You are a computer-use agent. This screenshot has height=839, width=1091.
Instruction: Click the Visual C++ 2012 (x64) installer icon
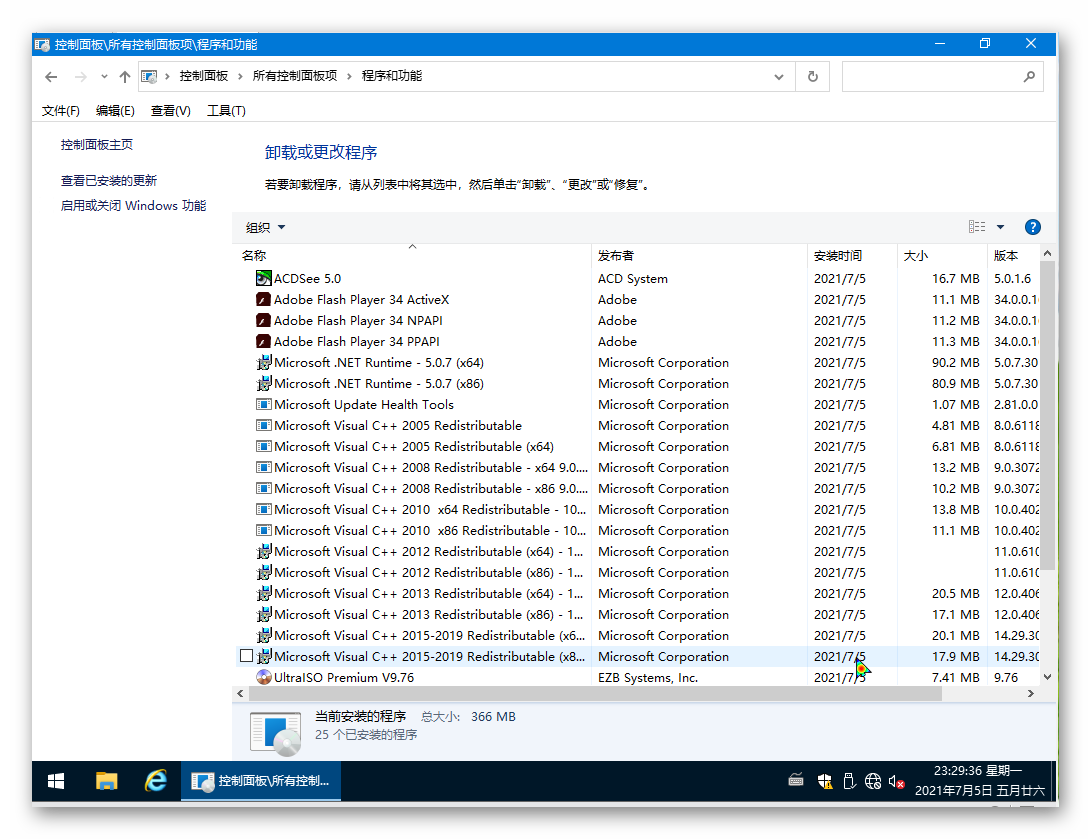(x=264, y=552)
